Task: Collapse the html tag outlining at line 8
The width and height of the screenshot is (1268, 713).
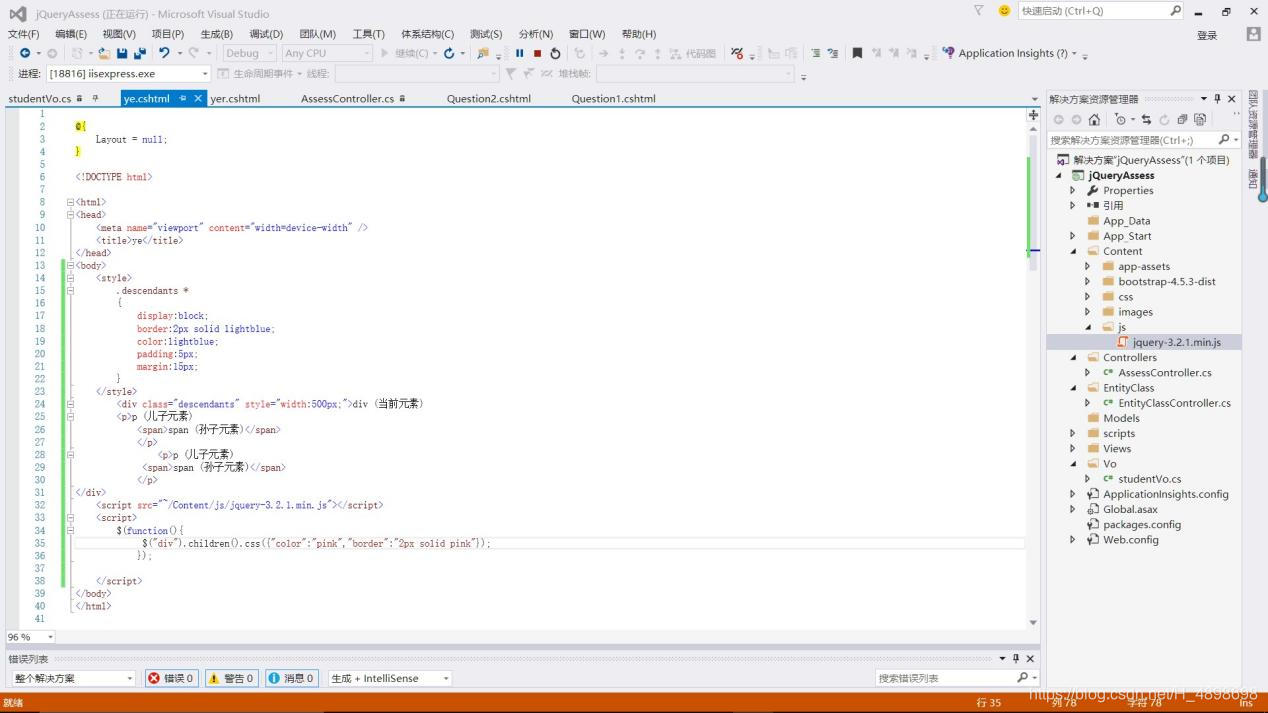Action: tap(70, 202)
